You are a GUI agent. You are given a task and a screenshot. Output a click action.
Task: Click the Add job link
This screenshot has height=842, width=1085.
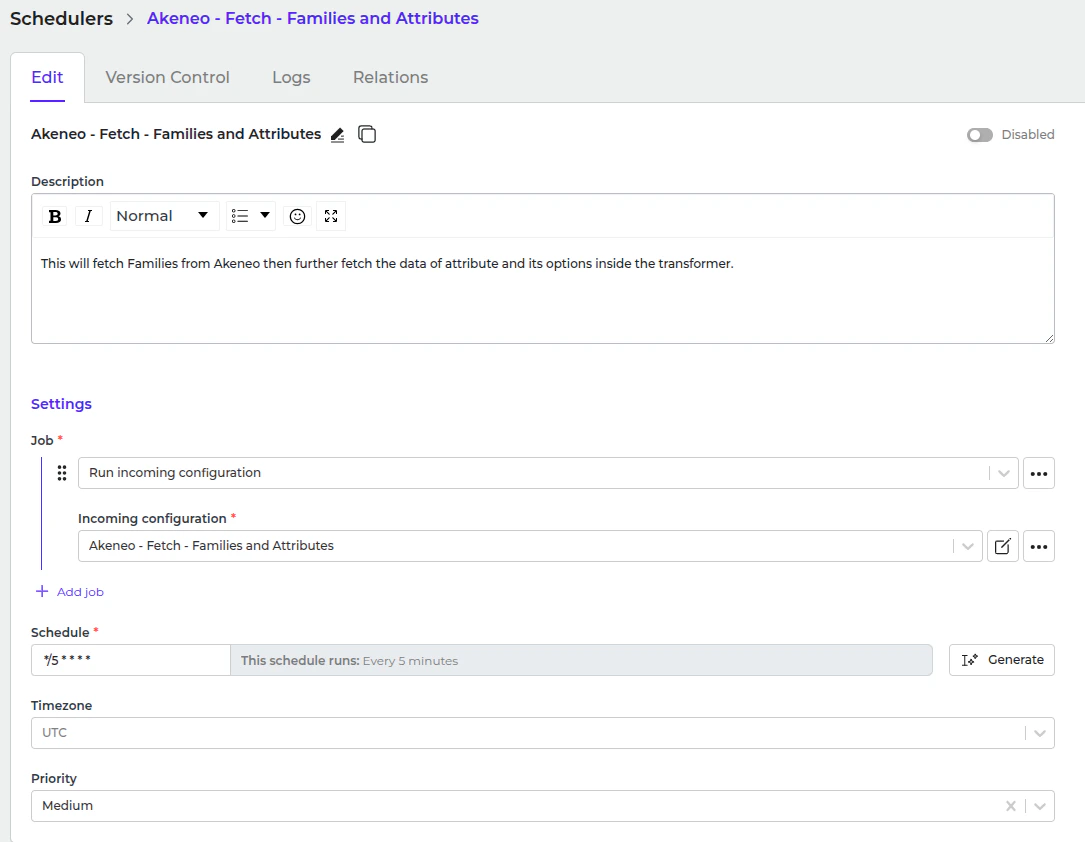pos(80,592)
